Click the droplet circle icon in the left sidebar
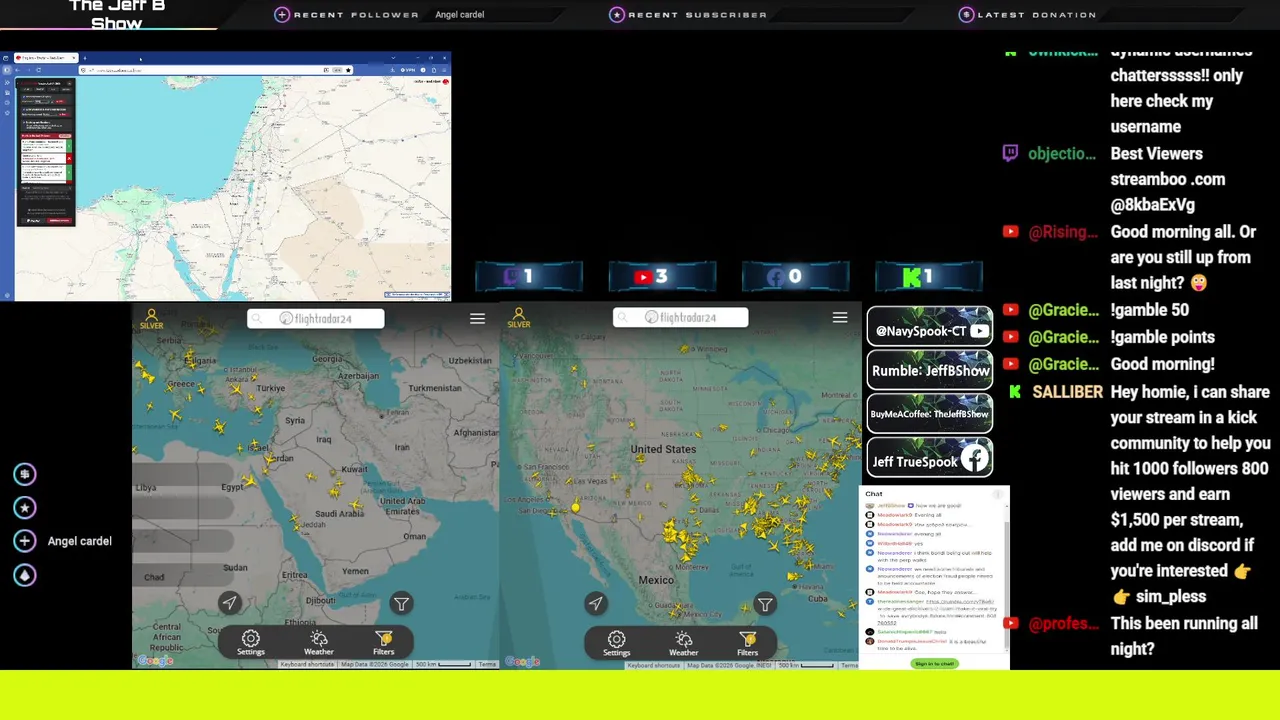Screen dimensions: 1280x720 25,575
